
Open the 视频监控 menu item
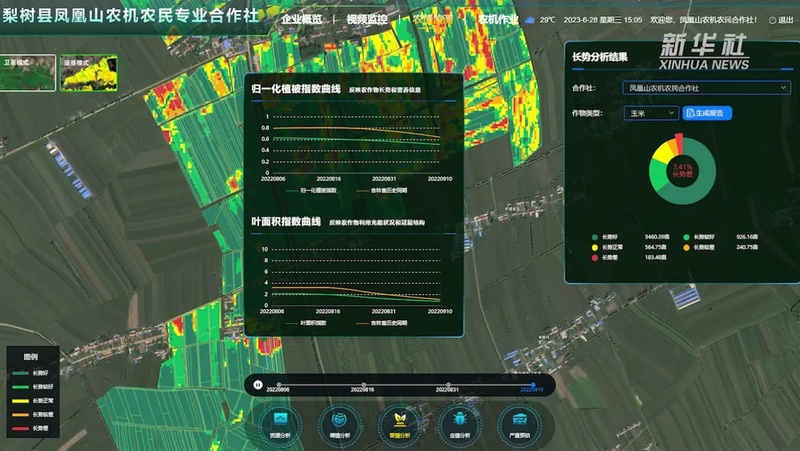coord(367,19)
